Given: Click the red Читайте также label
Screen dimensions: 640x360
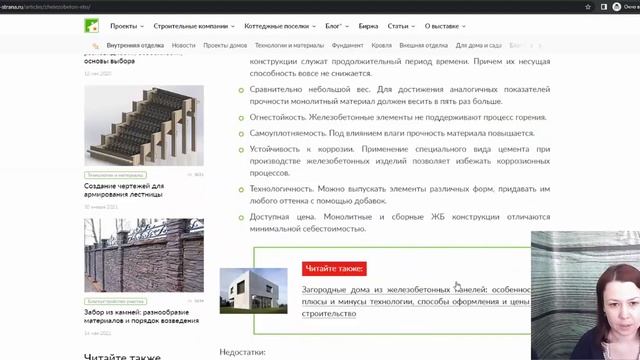Looking at the screenshot, I should (x=334, y=269).
